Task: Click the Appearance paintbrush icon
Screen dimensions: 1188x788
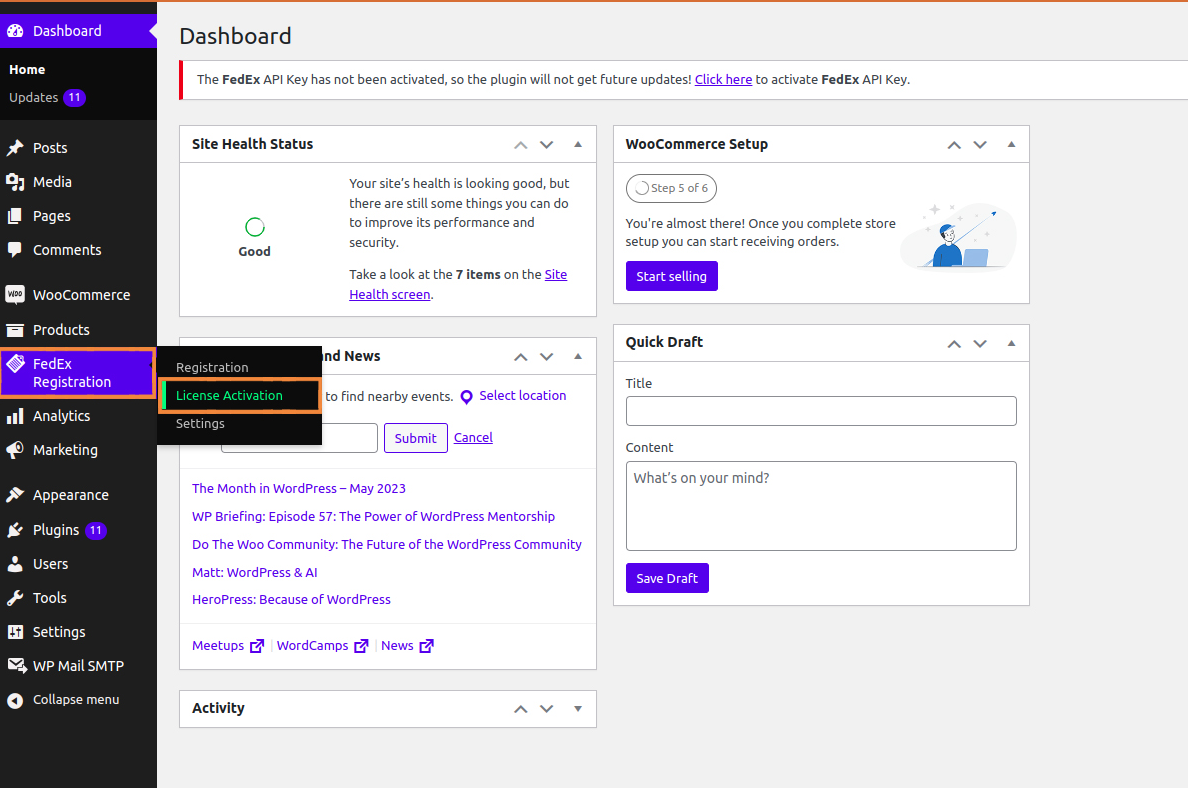Action: [15, 495]
